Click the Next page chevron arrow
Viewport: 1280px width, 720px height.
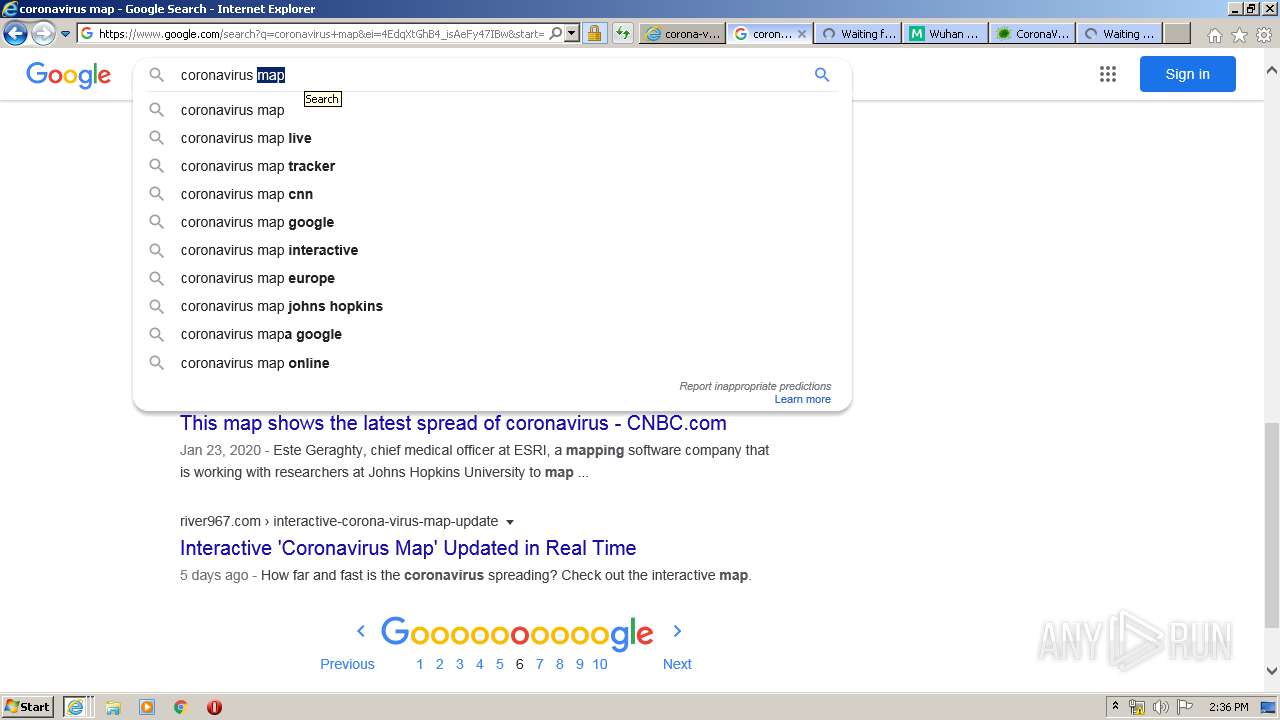[677, 631]
